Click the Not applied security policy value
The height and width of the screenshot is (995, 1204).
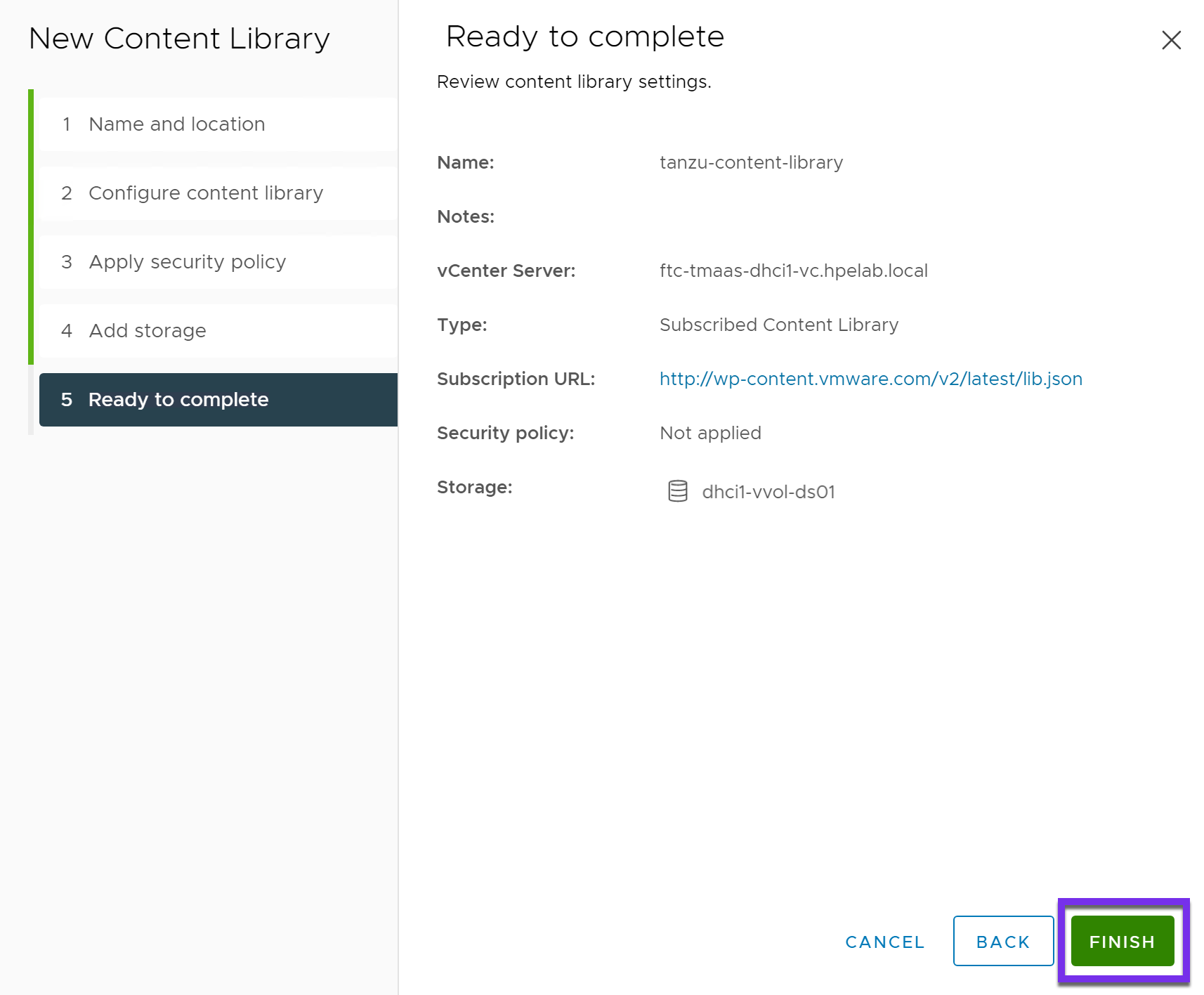[709, 433]
